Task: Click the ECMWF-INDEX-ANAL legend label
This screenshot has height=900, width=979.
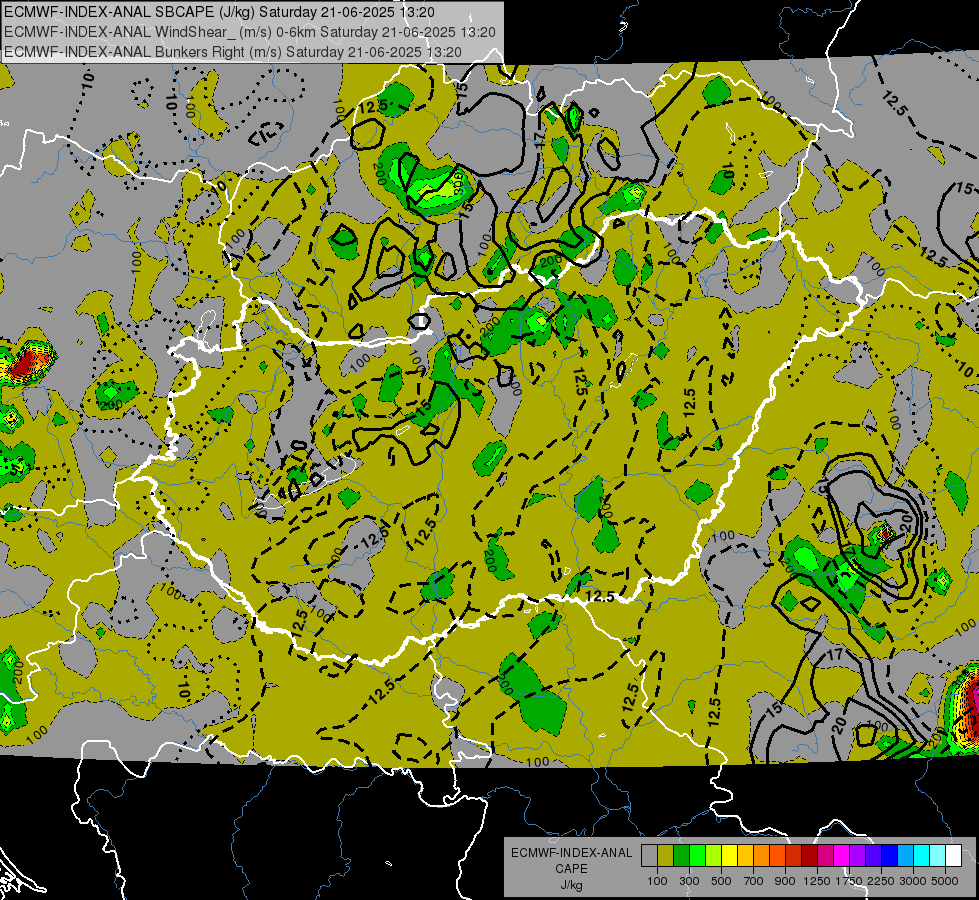Action: (571, 853)
